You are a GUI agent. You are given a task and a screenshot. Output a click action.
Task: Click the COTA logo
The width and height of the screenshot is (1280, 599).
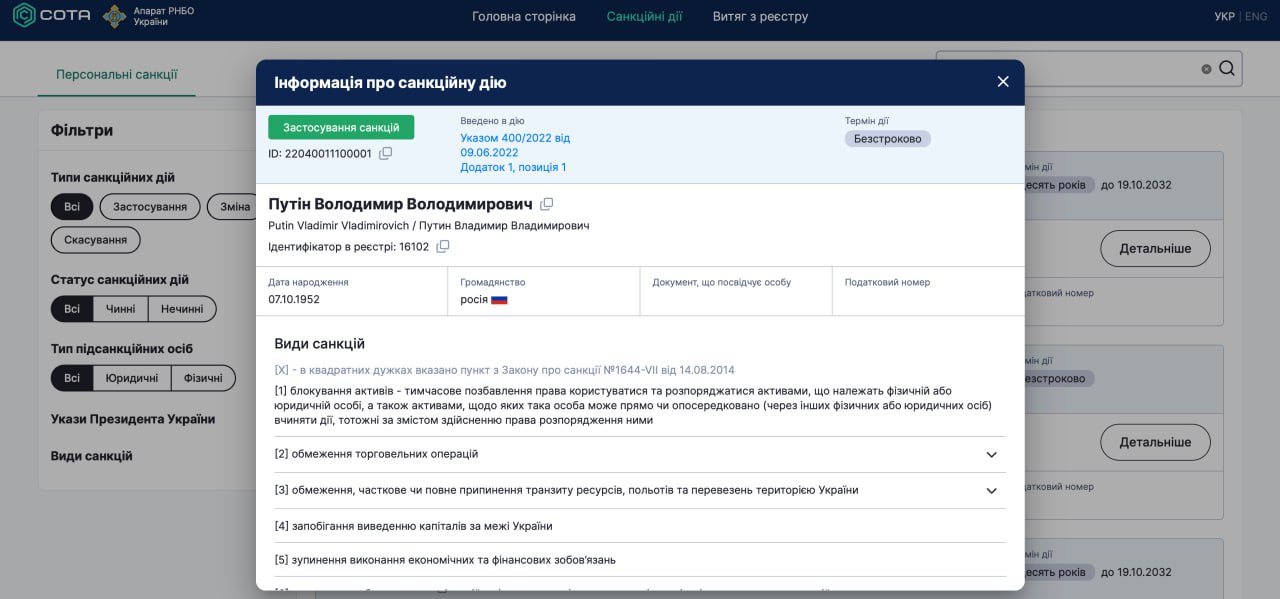(52, 16)
